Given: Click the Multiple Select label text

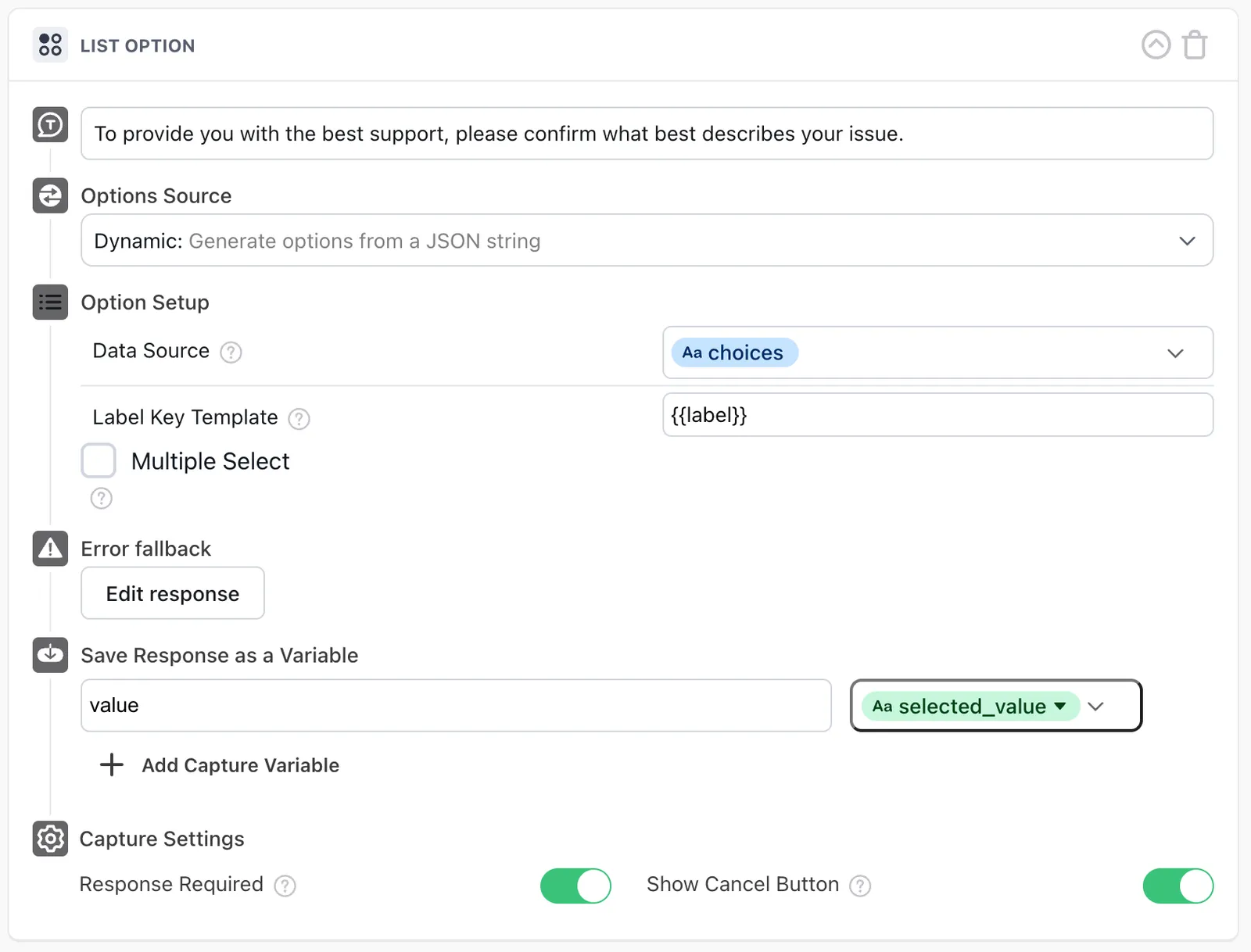Looking at the screenshot, I should coord(210,461).
